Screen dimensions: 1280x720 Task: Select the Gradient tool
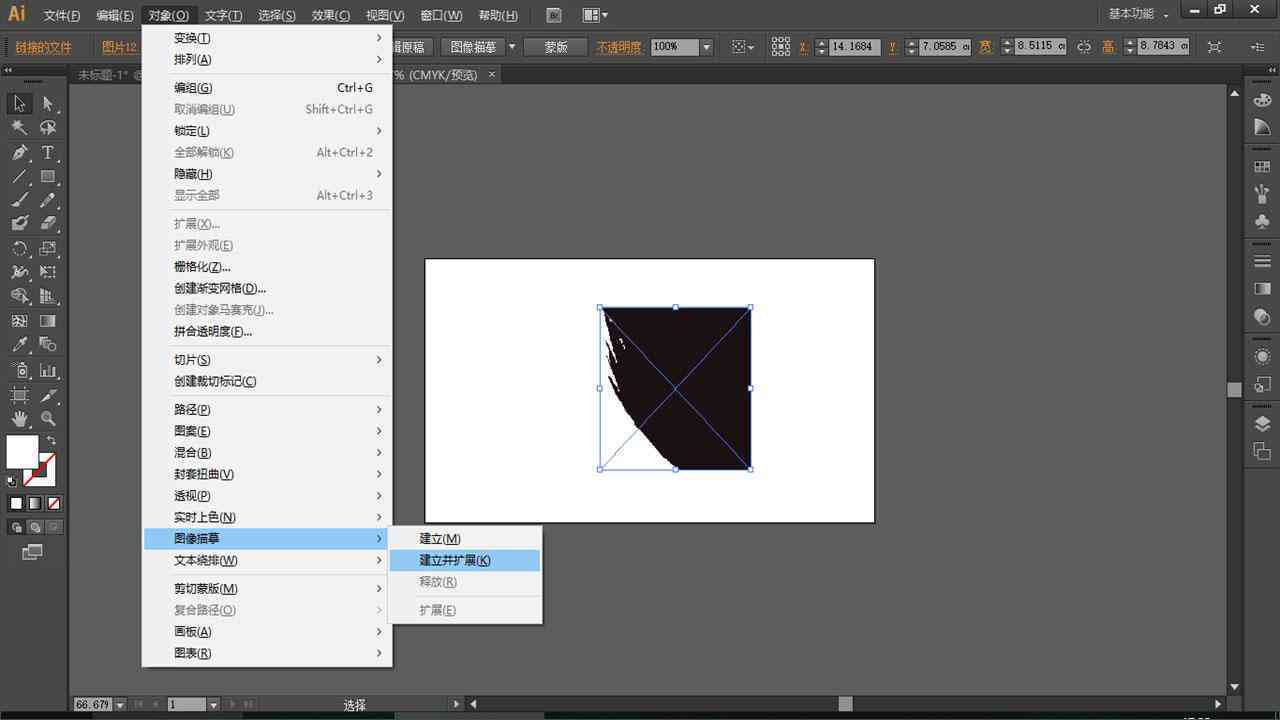click(47, 321)
